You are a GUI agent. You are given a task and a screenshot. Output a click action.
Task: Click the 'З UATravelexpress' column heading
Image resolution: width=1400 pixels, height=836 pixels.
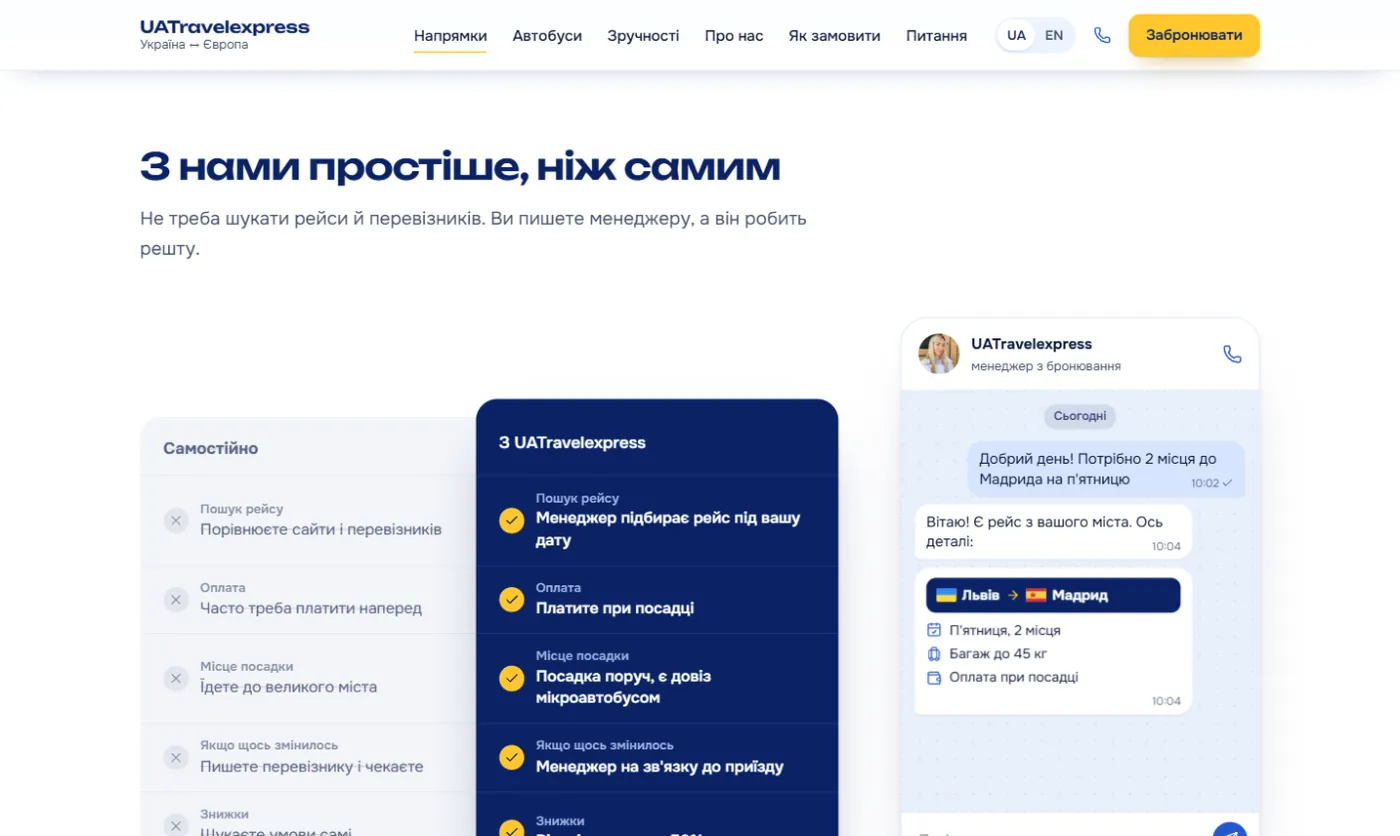[x=572, y=442]
